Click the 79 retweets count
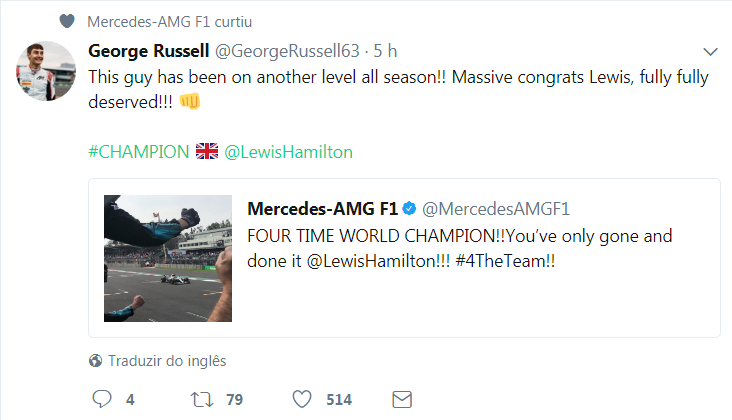The image size is (732, 420). [x=235, y=399]
